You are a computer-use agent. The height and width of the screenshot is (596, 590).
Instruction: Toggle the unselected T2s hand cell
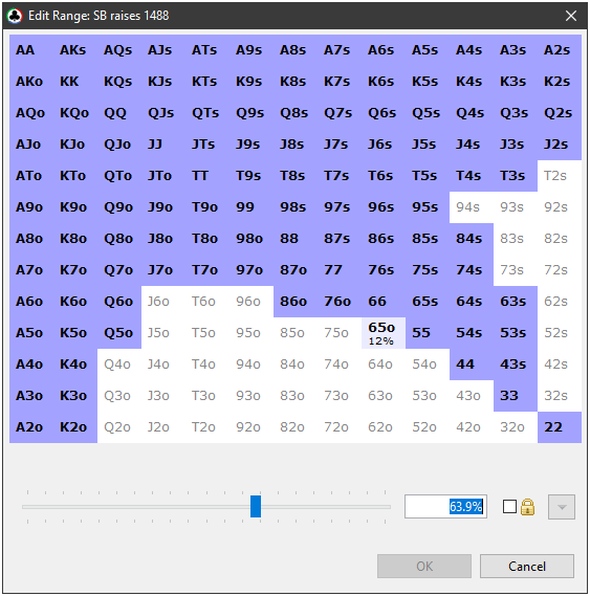(x=560, y=176)
